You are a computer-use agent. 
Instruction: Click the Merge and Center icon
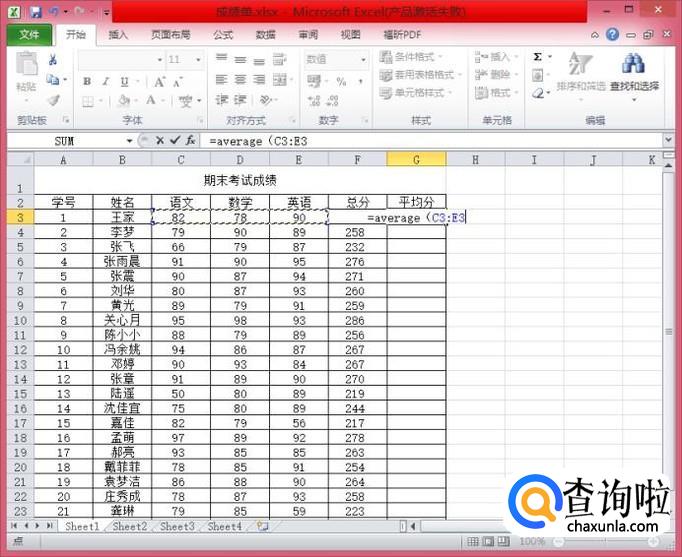[280, 80]
